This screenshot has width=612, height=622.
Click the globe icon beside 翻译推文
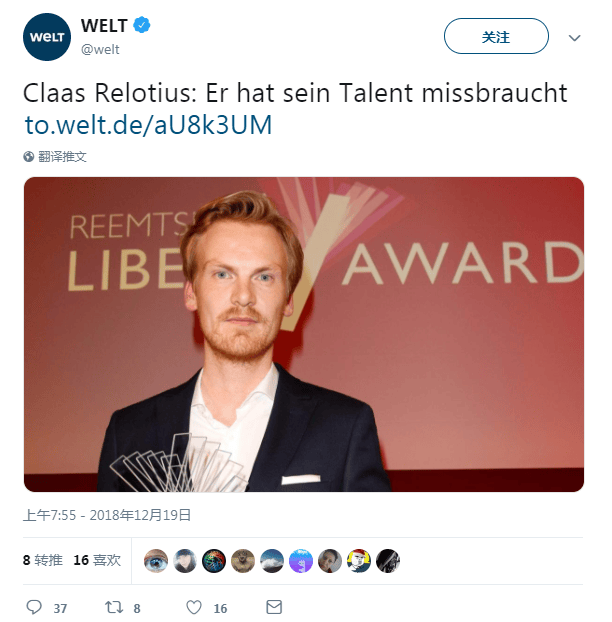(29, 157)
